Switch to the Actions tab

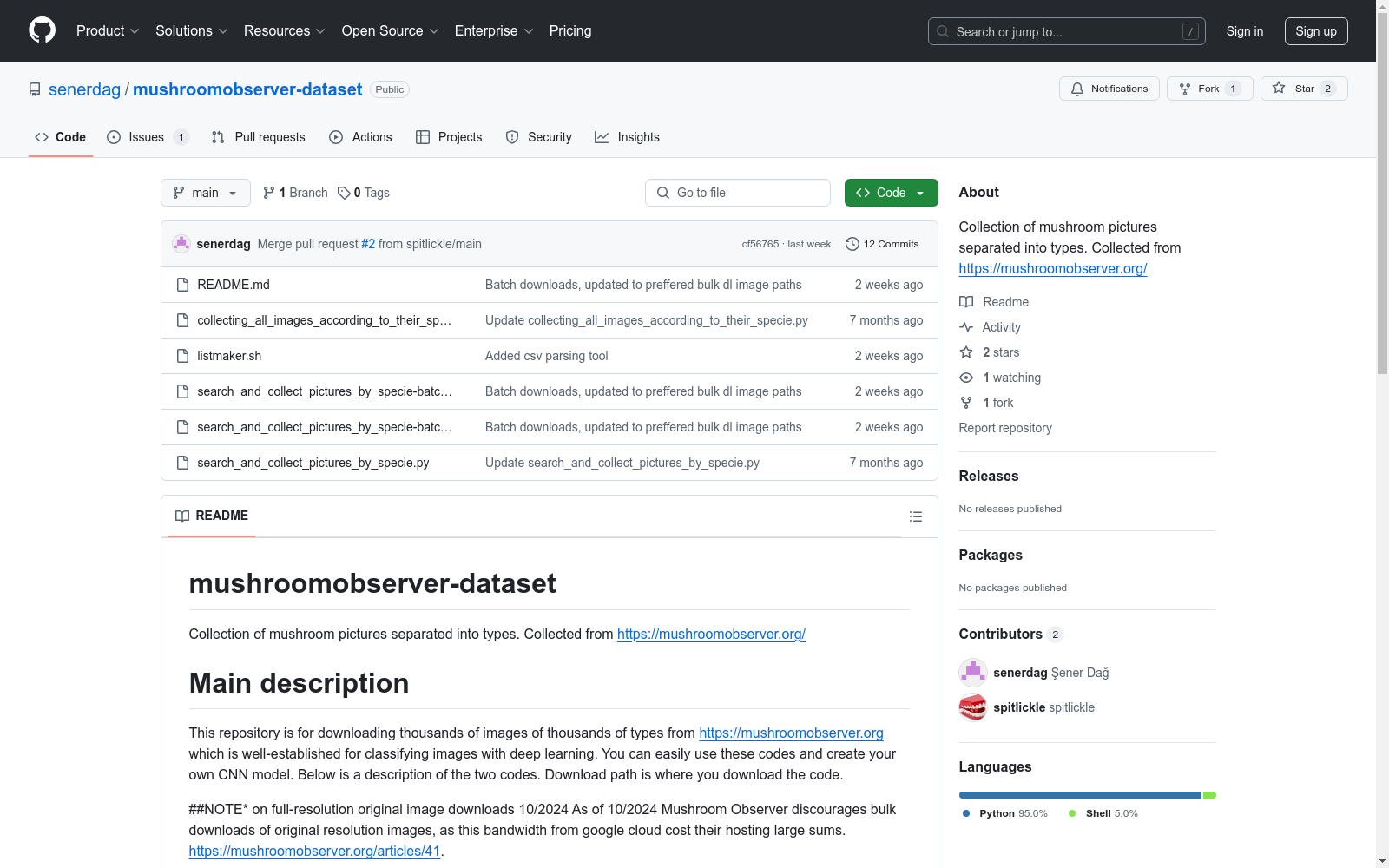(360, 137)
